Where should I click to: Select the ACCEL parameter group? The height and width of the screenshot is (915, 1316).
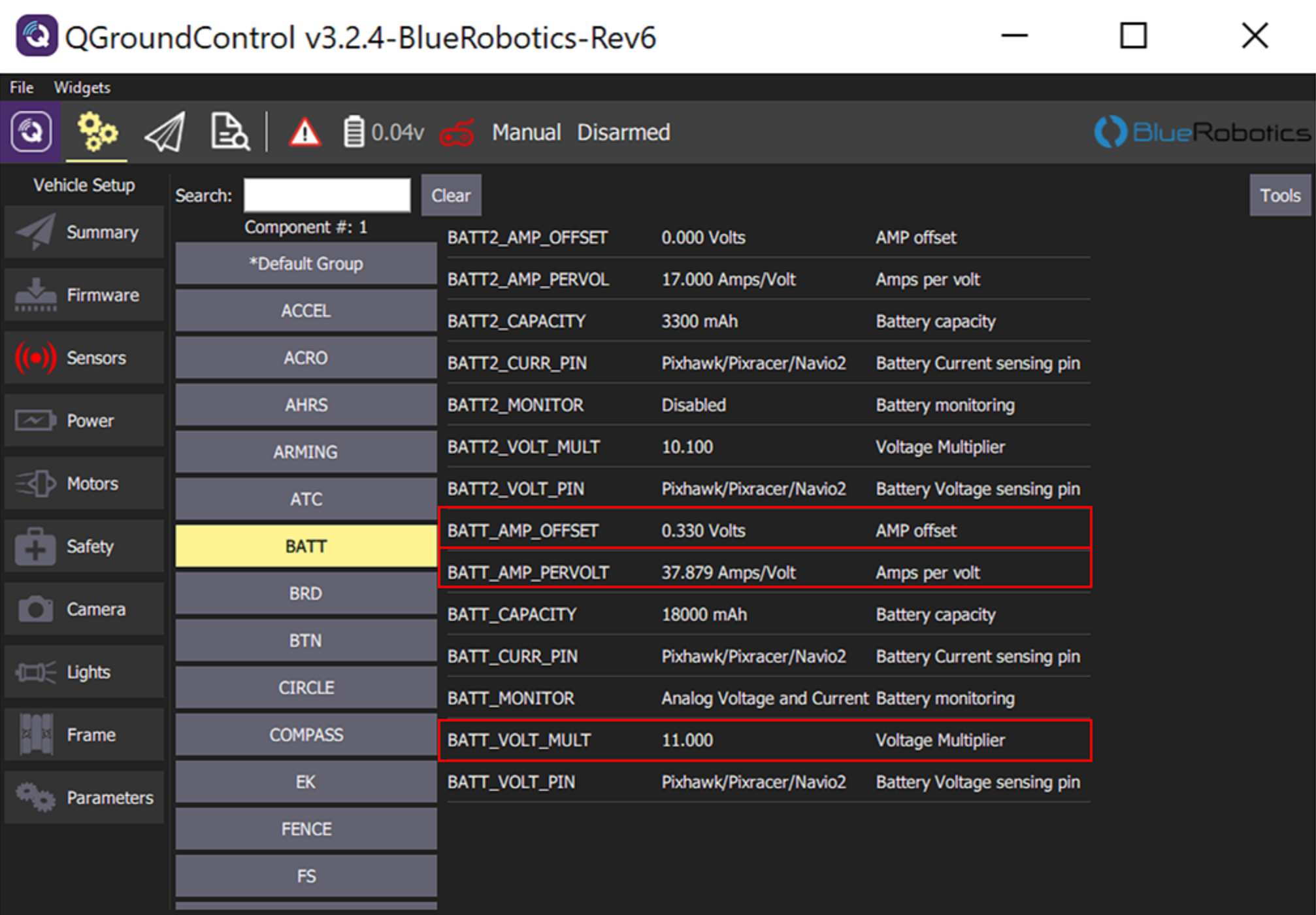point(306,311)
